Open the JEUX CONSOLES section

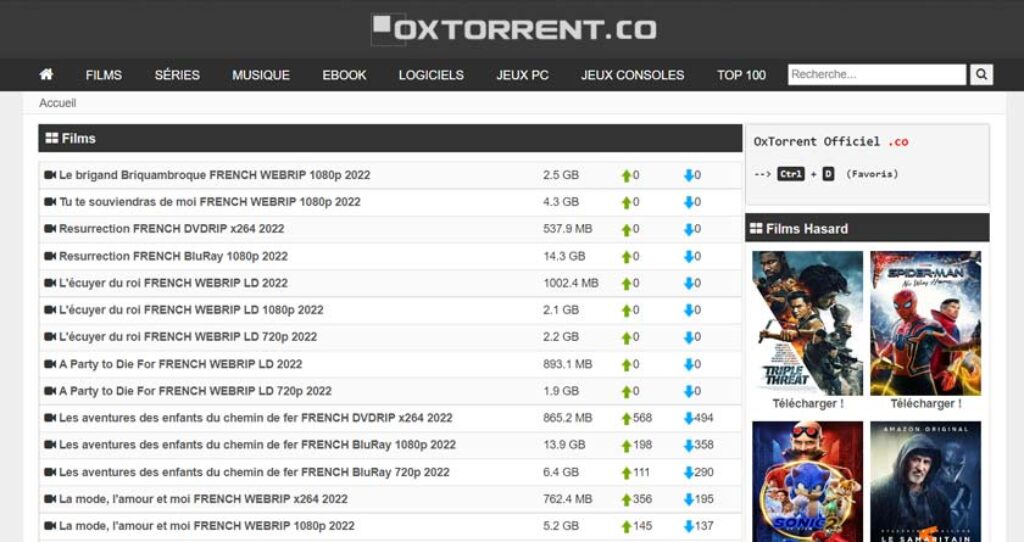(x=633, y=75)
